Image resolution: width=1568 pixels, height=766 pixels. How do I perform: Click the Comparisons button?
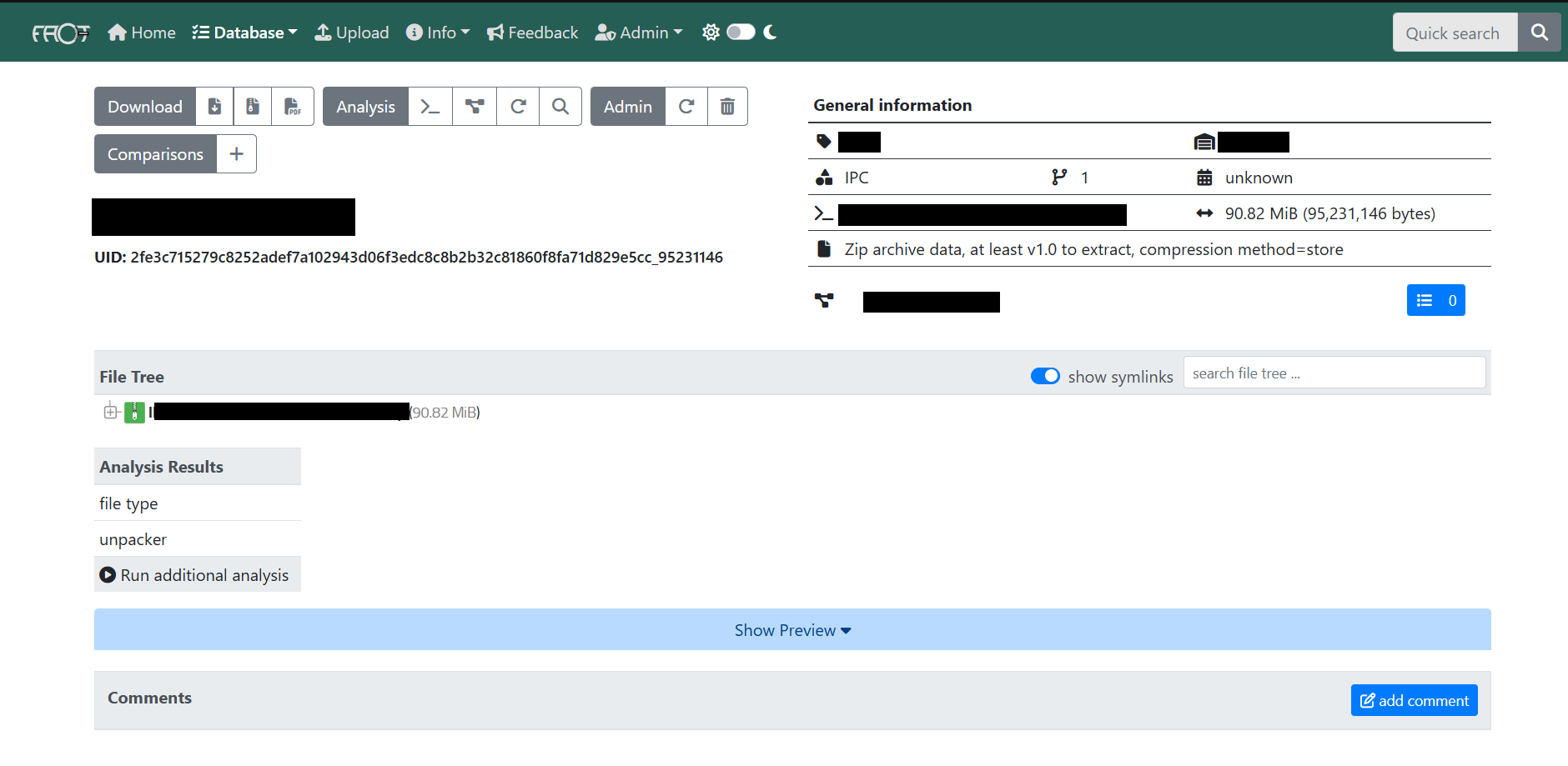click(155, 154)
